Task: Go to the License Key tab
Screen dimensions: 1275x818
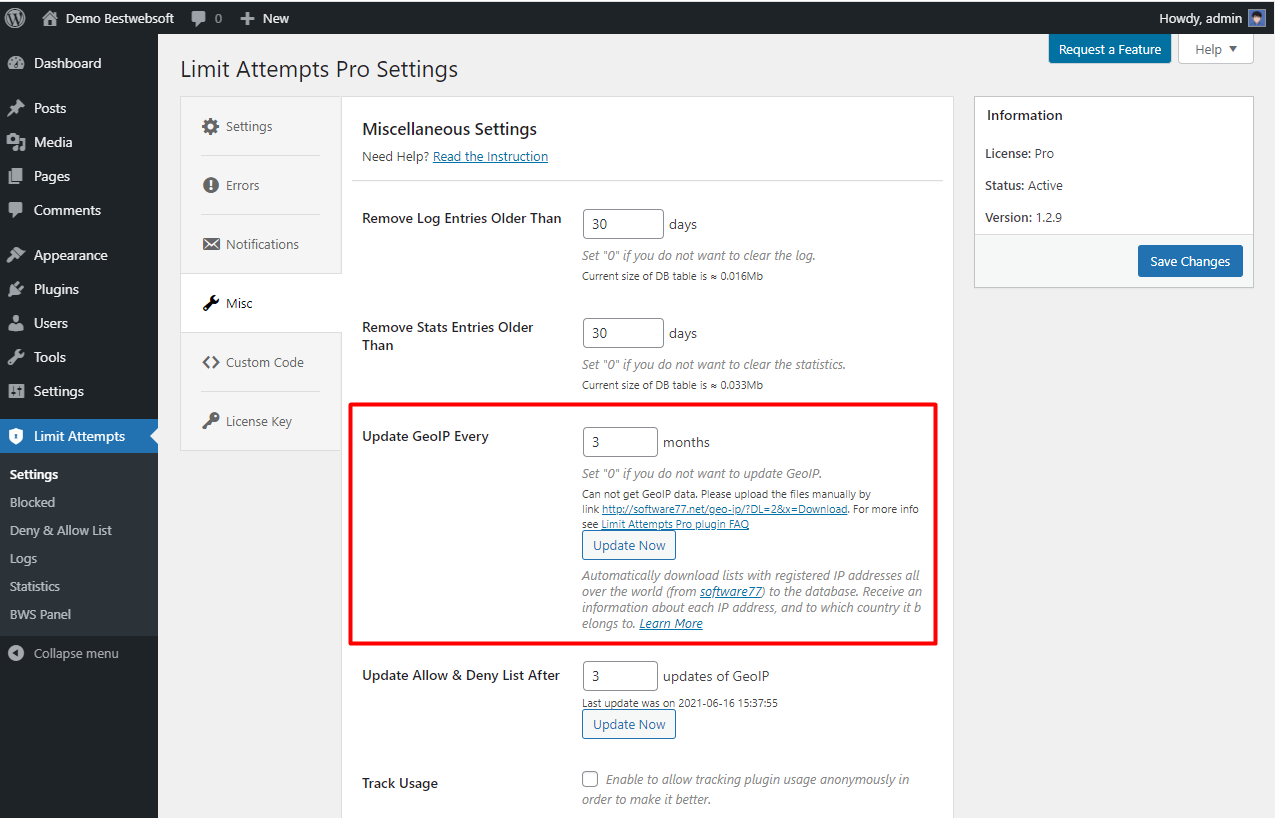Action: coord(260,421)
